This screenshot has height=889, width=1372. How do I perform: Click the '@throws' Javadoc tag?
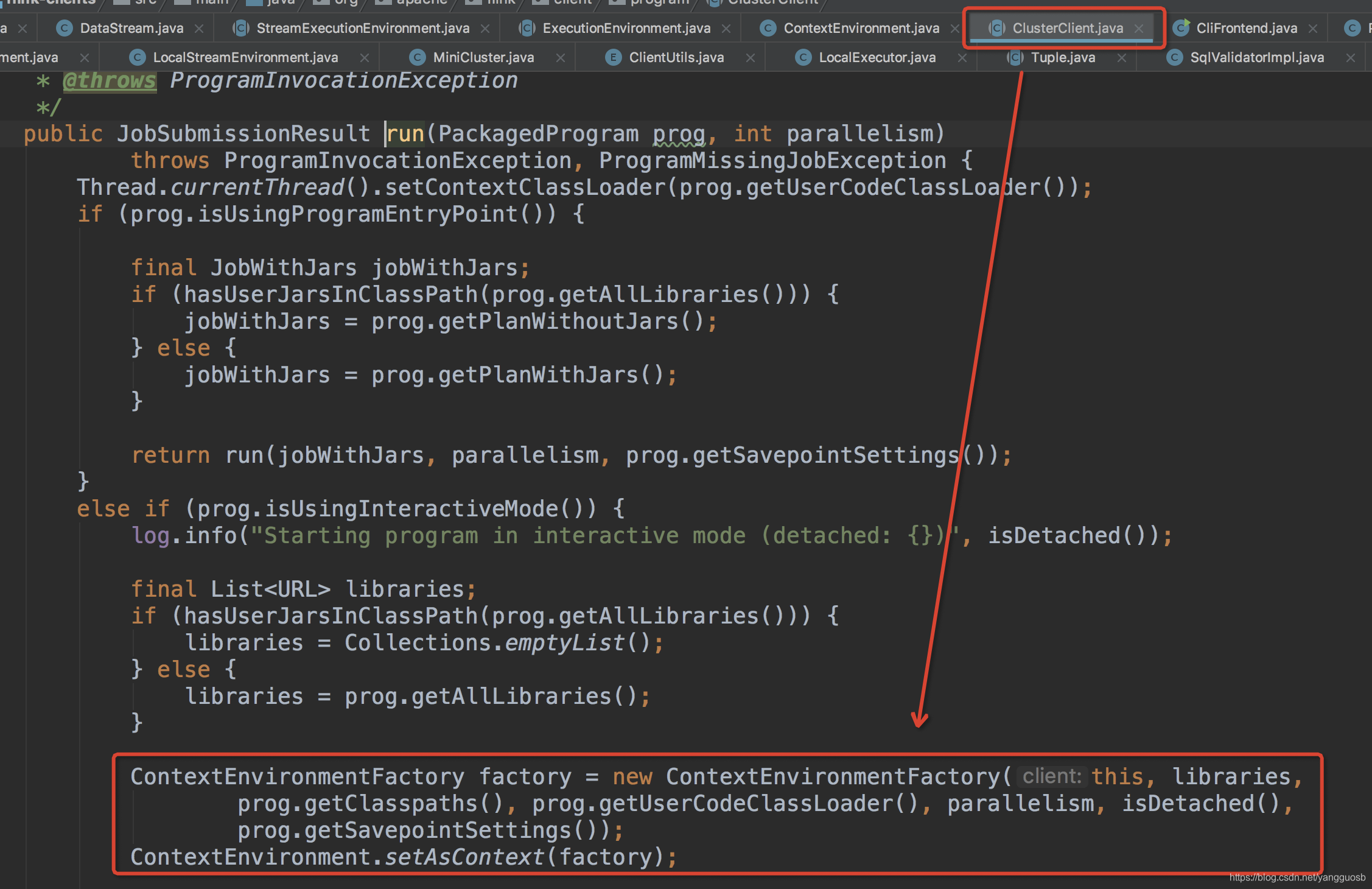(110, 80)
